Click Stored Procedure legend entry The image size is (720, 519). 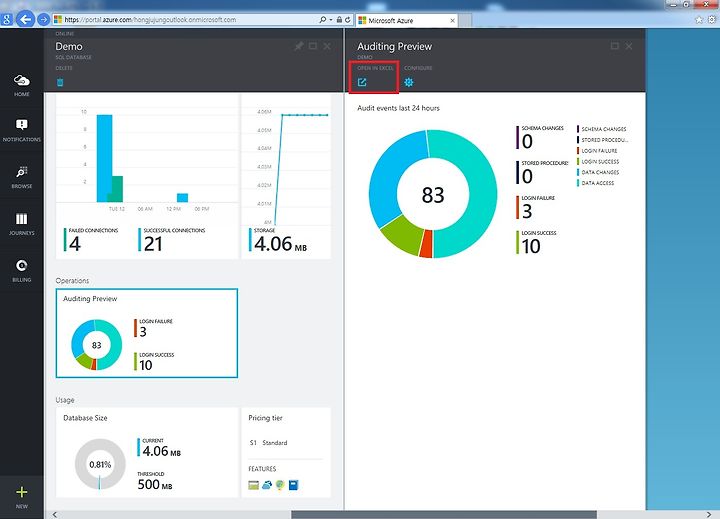(x=604, y=140)
